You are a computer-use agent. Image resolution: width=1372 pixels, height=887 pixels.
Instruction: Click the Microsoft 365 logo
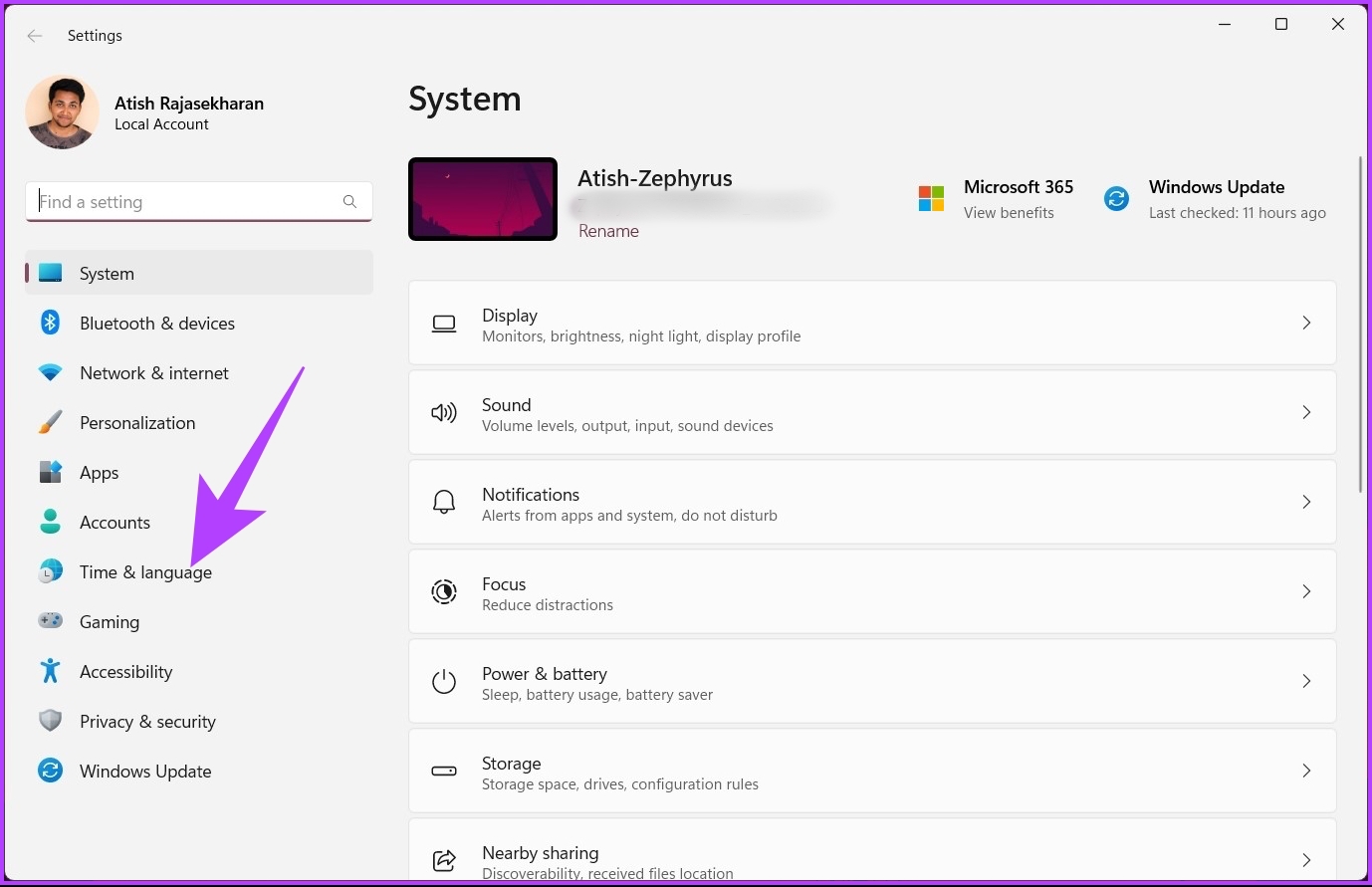[931, 198]
